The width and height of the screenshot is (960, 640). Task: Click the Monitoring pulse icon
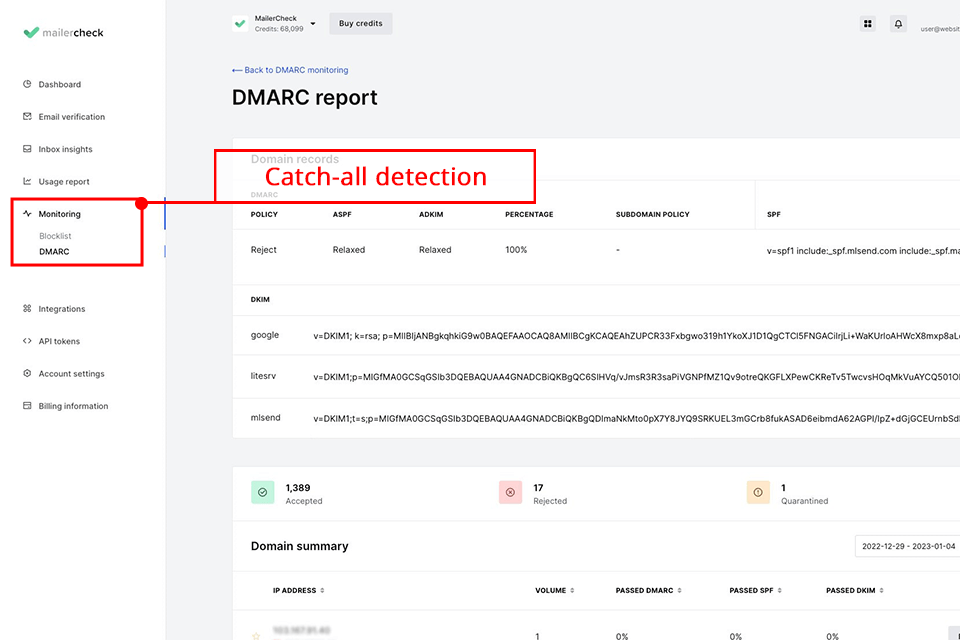27,214
